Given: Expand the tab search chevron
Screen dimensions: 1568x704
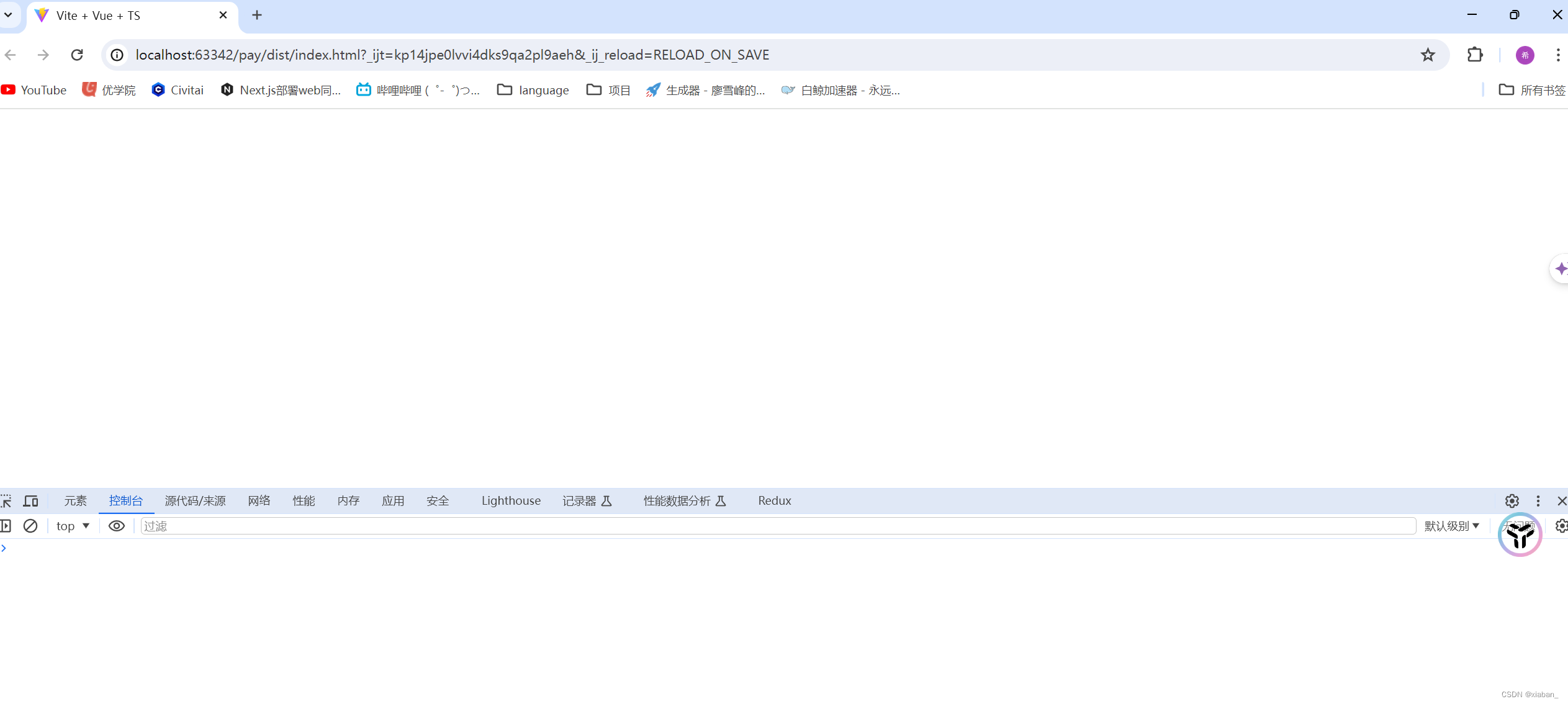Looking at the screenshot, I should [9, 15].
